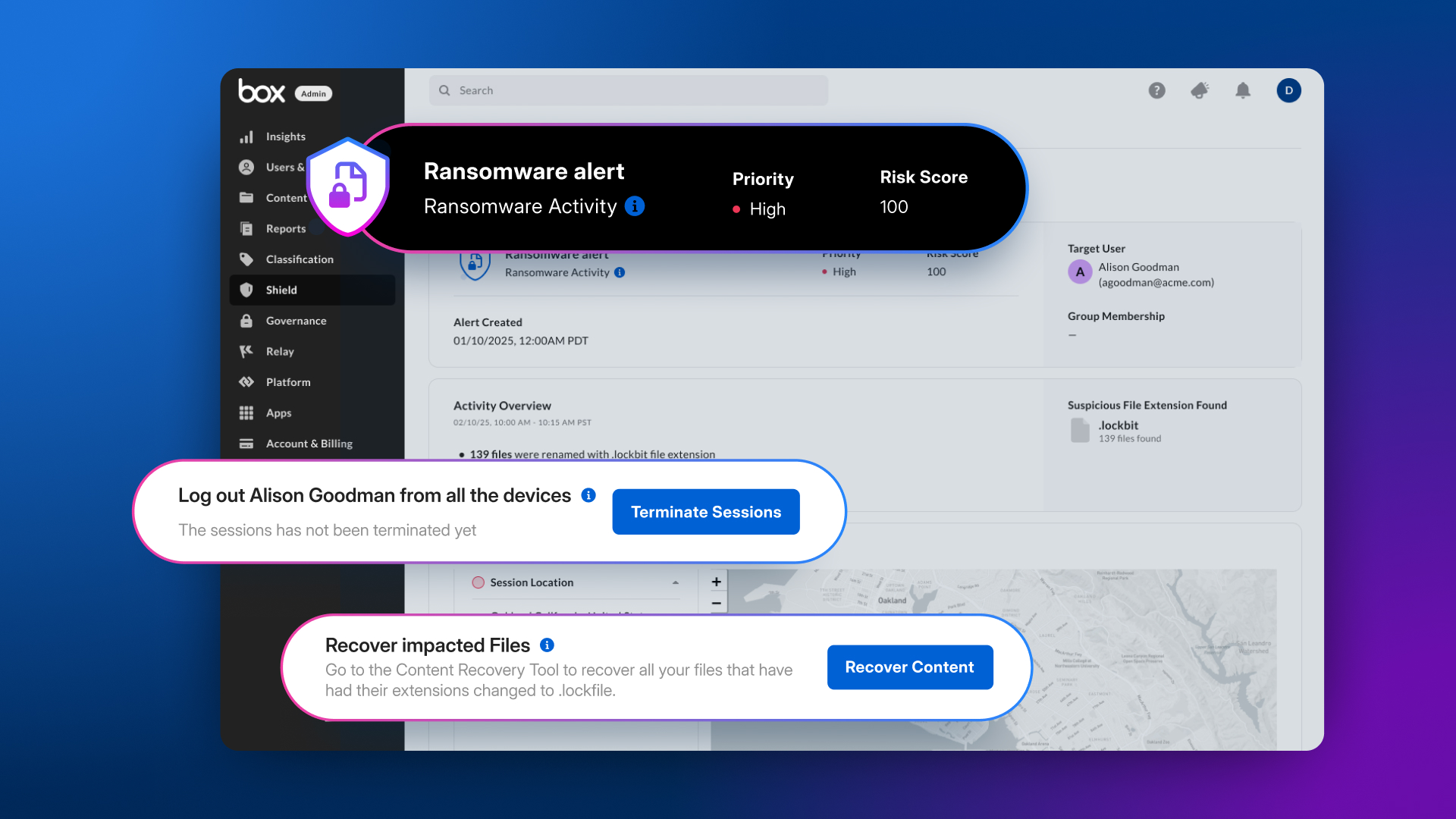The image size is (1456, 819).
Task: Open the Governance section
Action: (294, 320)
